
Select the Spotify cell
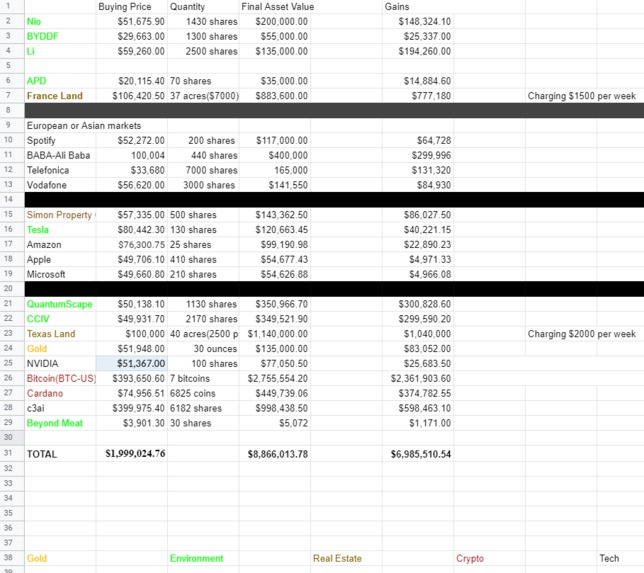tap(60, 140)
